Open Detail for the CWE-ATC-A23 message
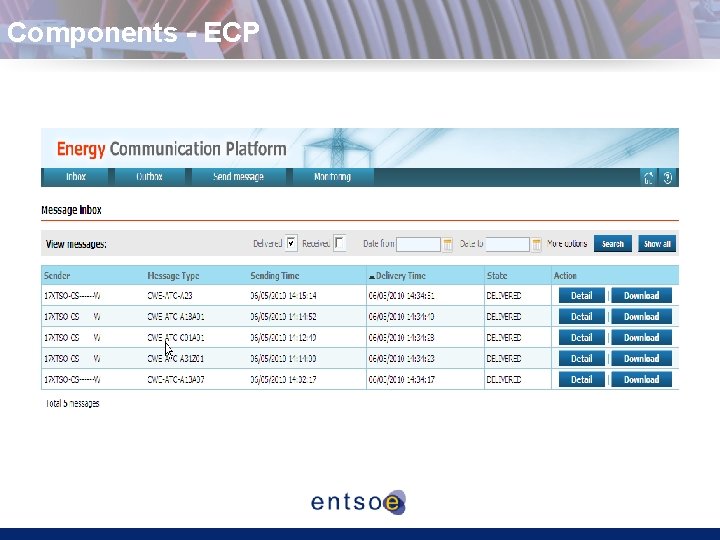The width and height of the screenshot is (720, 540). coord(581,296)
